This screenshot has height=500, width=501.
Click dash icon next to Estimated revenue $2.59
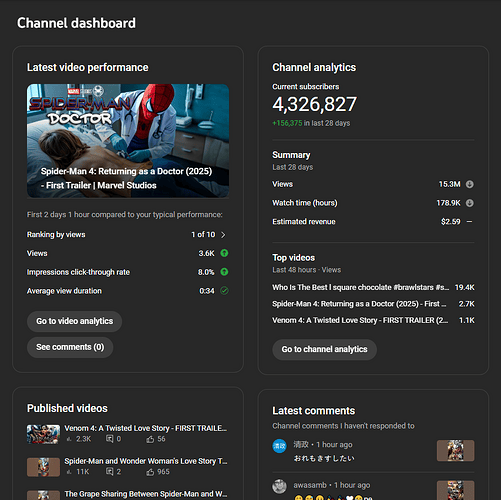point(469,222)
